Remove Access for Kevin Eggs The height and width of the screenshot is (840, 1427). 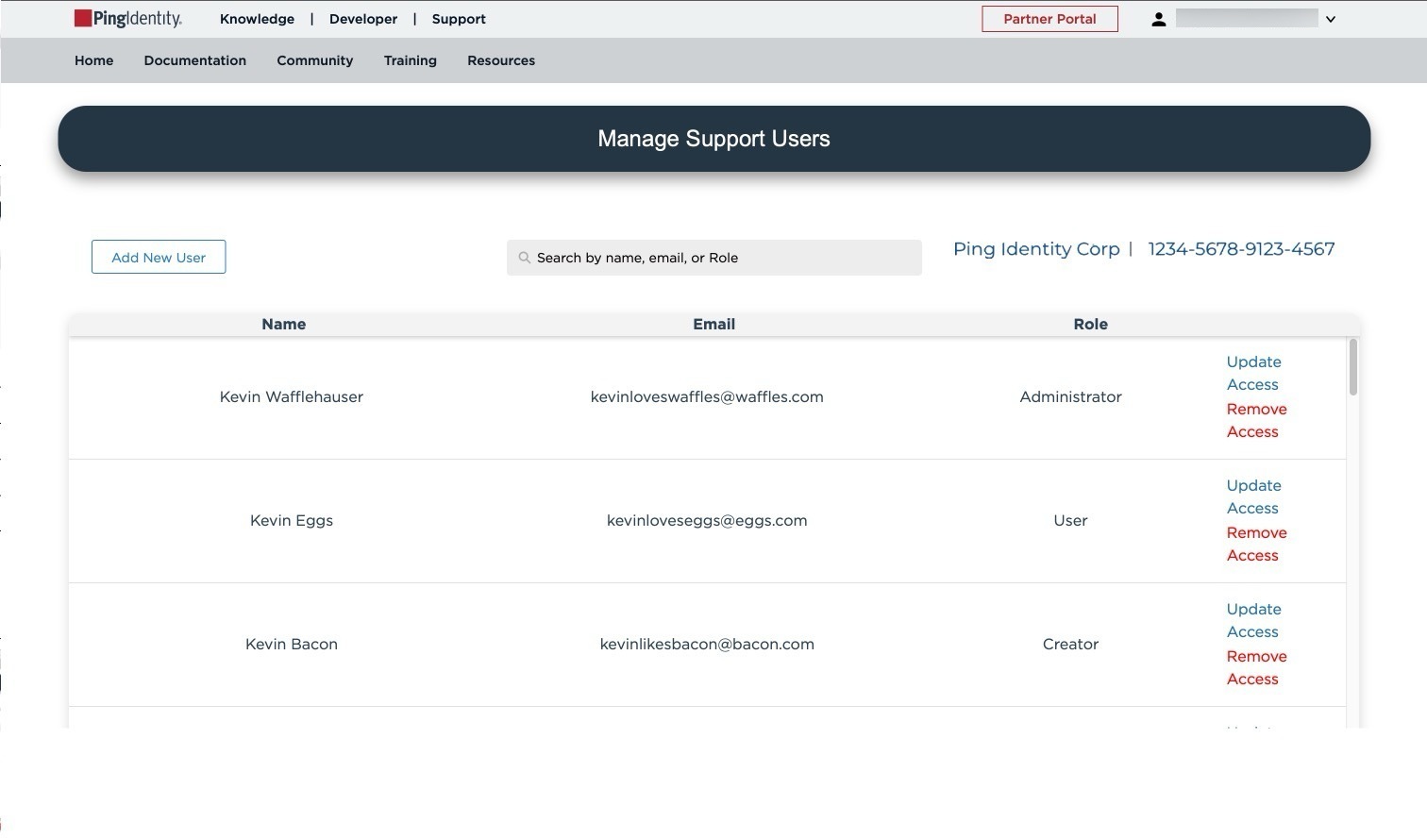tap(1256, 544)
